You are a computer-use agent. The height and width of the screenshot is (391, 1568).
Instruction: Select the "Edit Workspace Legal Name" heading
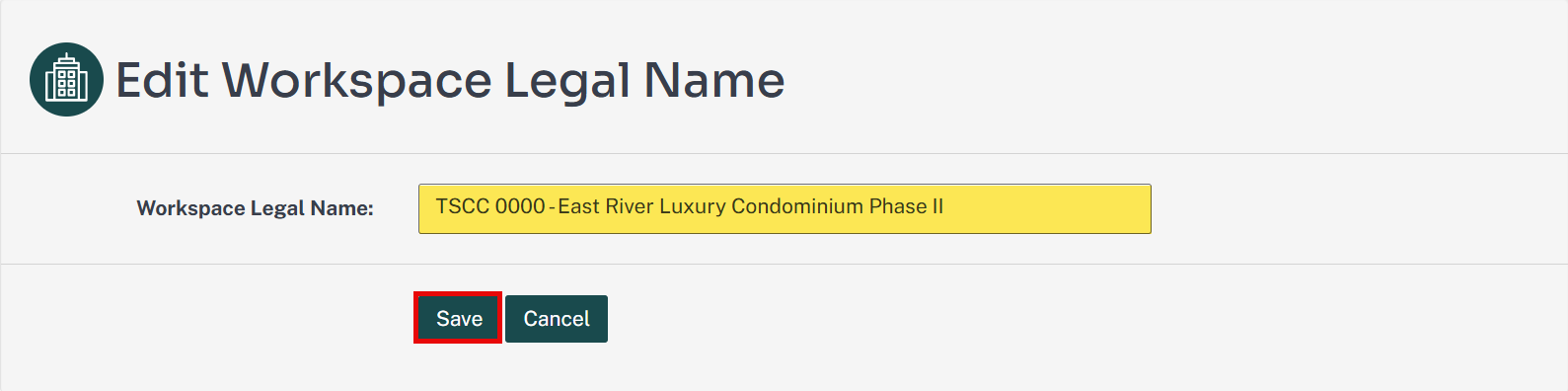coord(450,80)
